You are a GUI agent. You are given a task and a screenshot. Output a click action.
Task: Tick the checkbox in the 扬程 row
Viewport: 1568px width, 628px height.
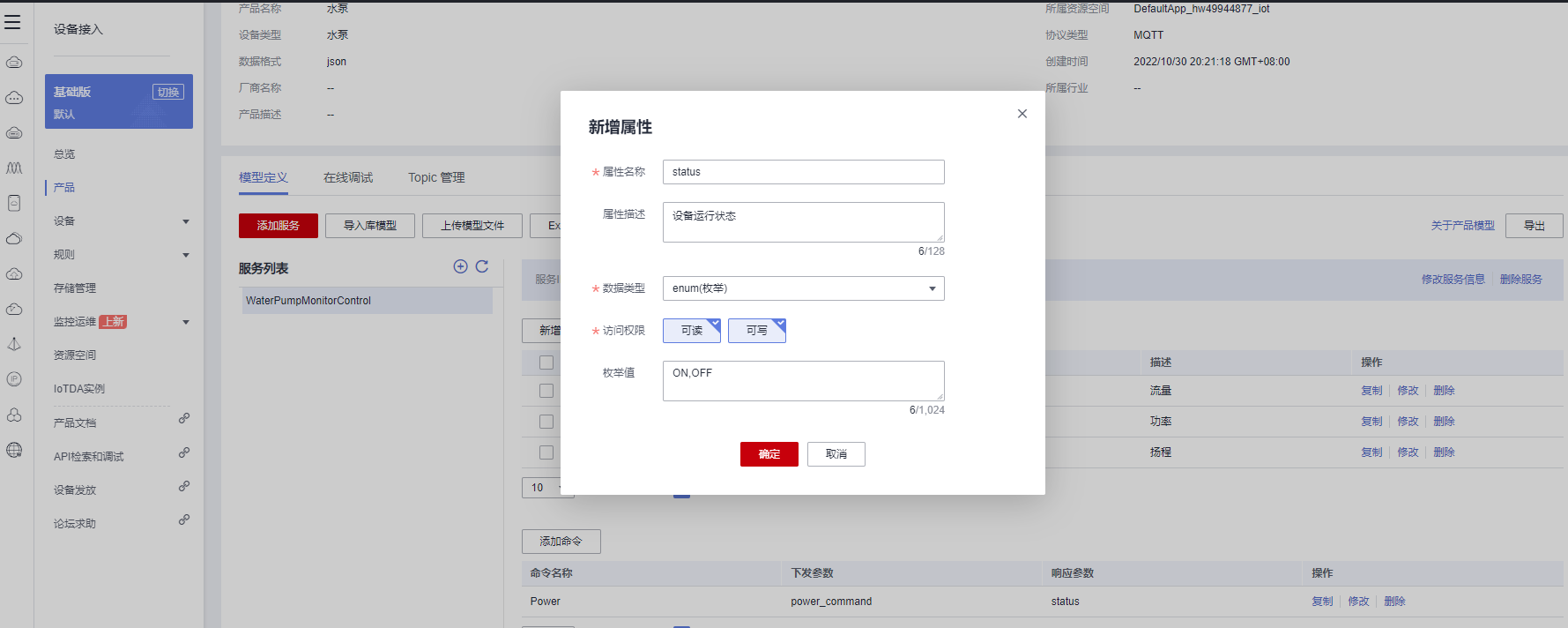546,452
